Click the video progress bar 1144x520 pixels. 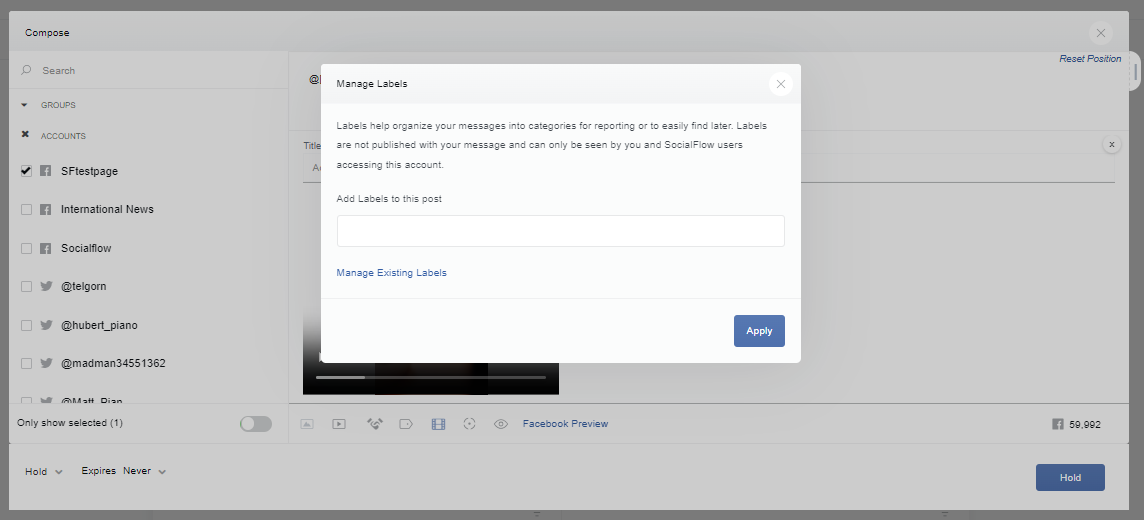[430, 377]
